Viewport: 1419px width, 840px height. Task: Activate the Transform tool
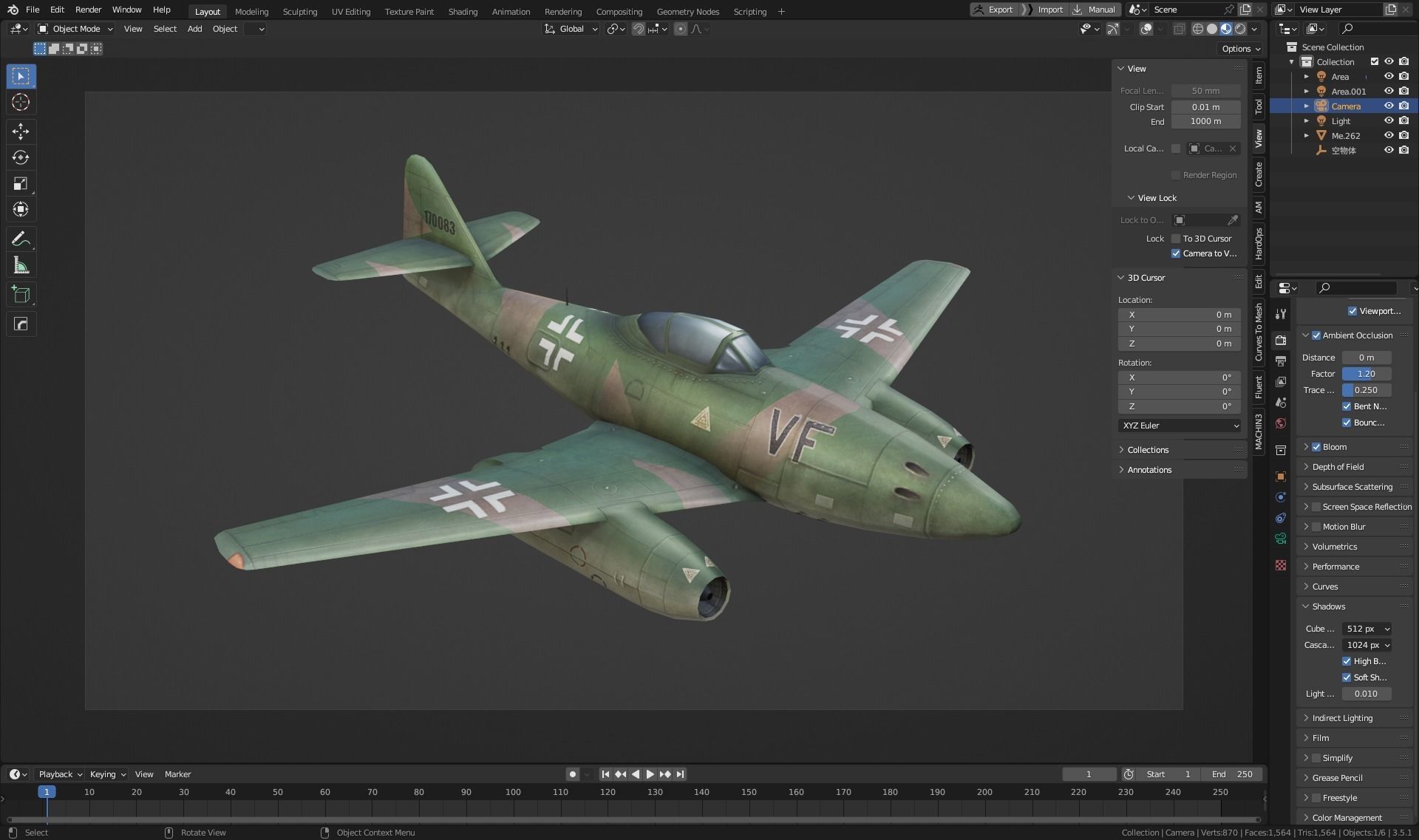pos(21,209)
